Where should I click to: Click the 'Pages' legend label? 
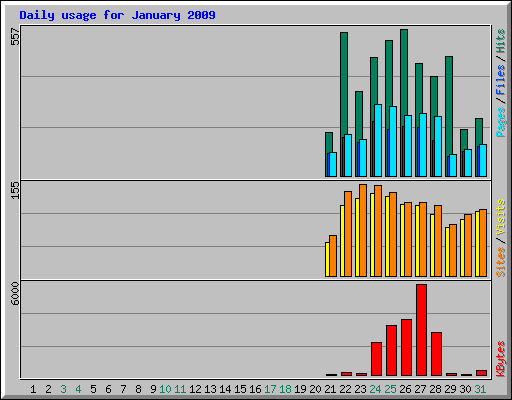point(501,122)
